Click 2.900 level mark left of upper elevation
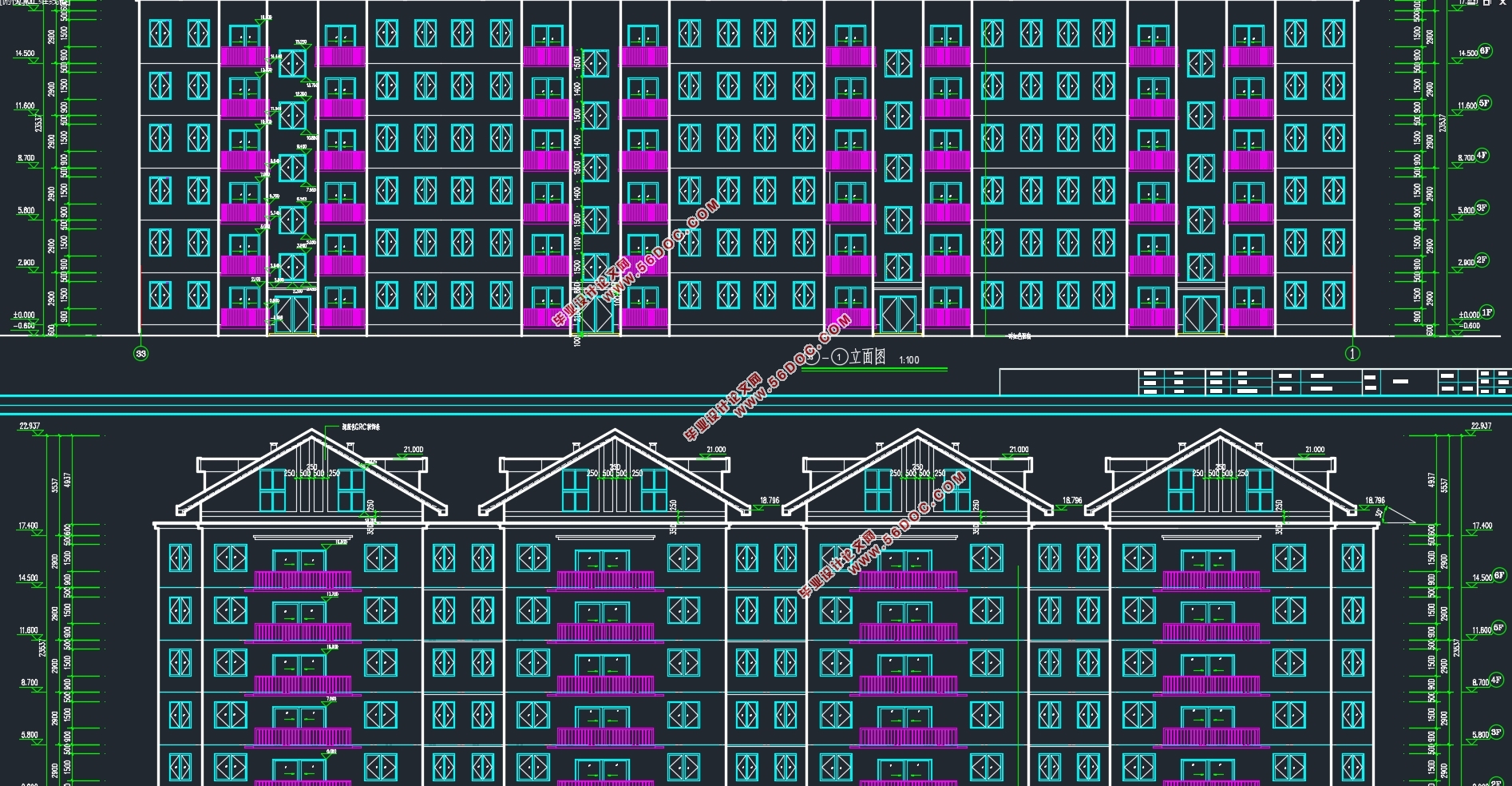The image size is (1512, 786). 26,263
